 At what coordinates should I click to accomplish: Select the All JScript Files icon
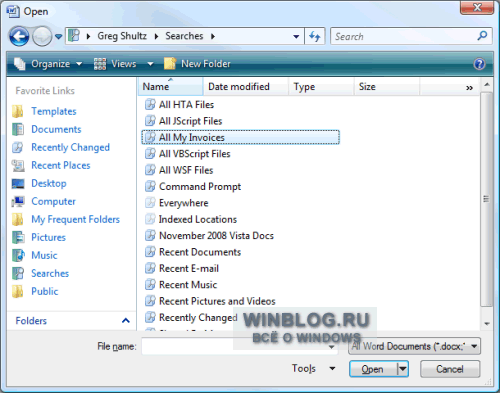pos(150,121)
